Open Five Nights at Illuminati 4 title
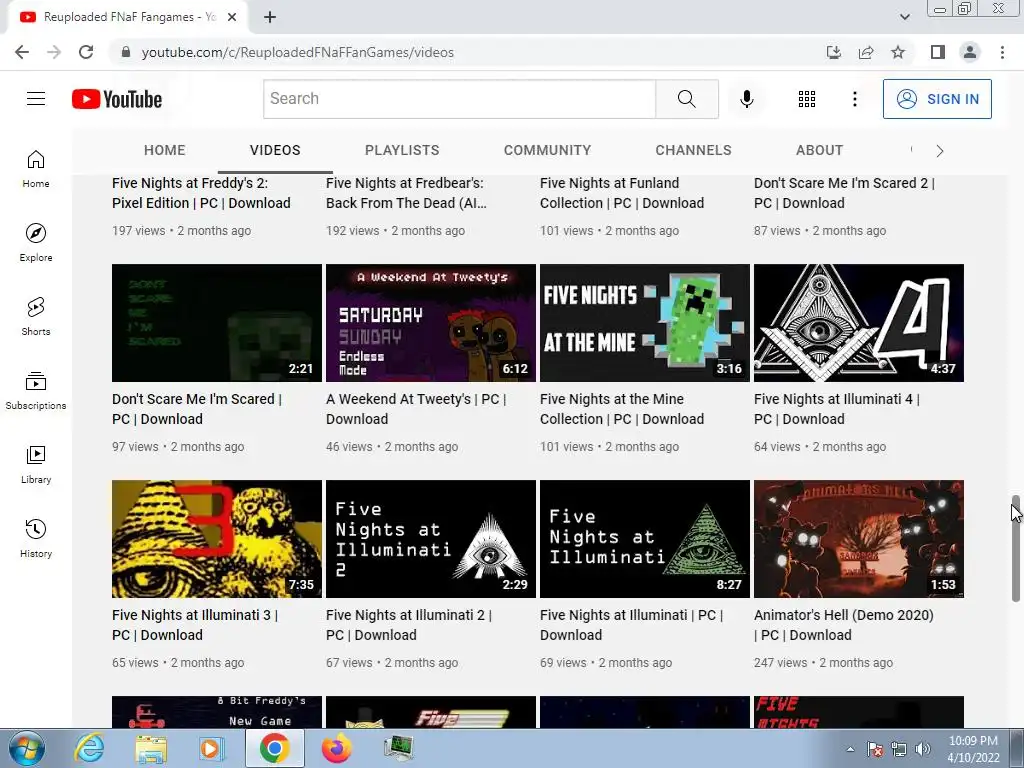The height and width of the screenshot is (768, 1024). tap(837, 409)
